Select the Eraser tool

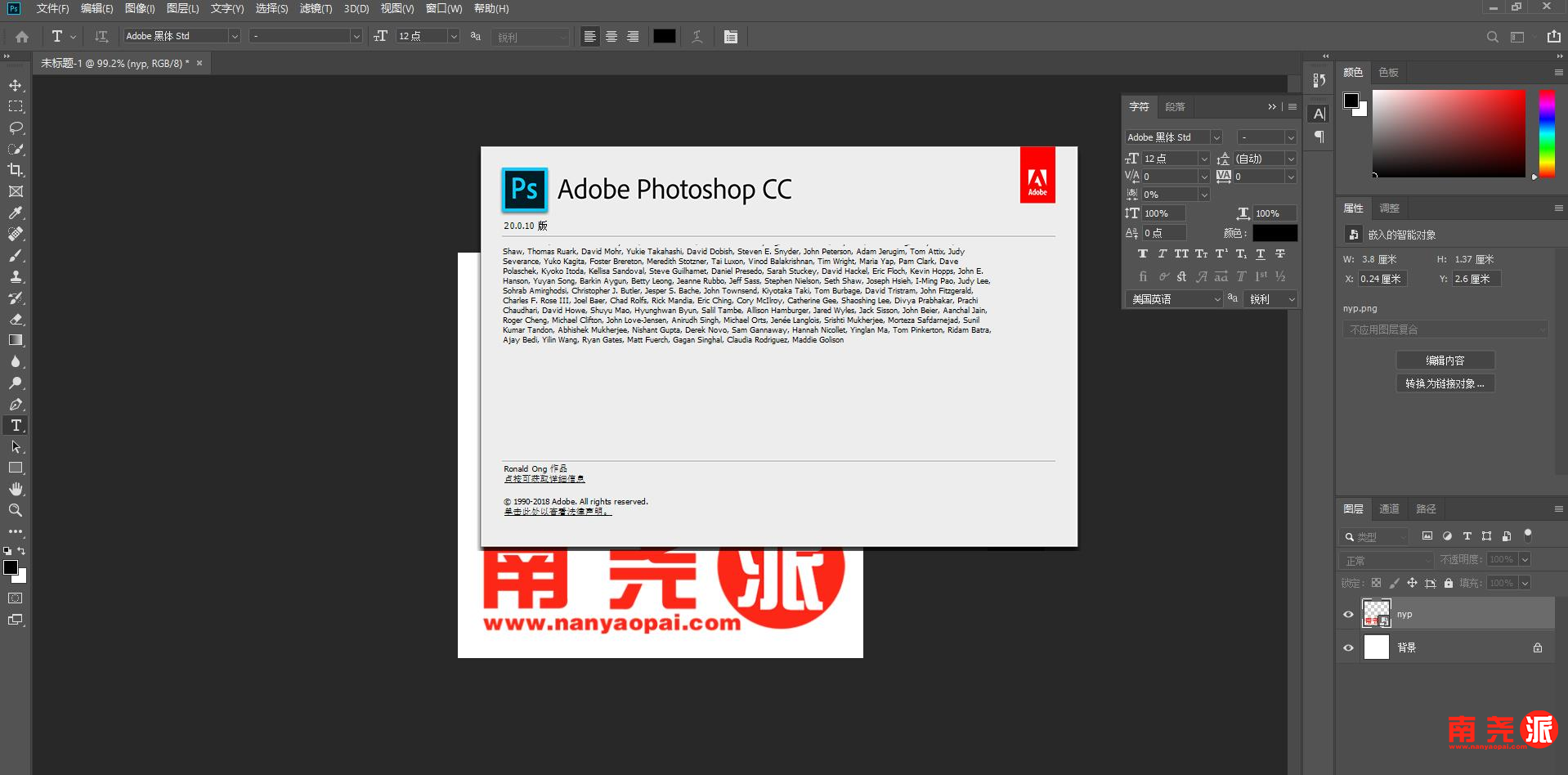[16, 319]
